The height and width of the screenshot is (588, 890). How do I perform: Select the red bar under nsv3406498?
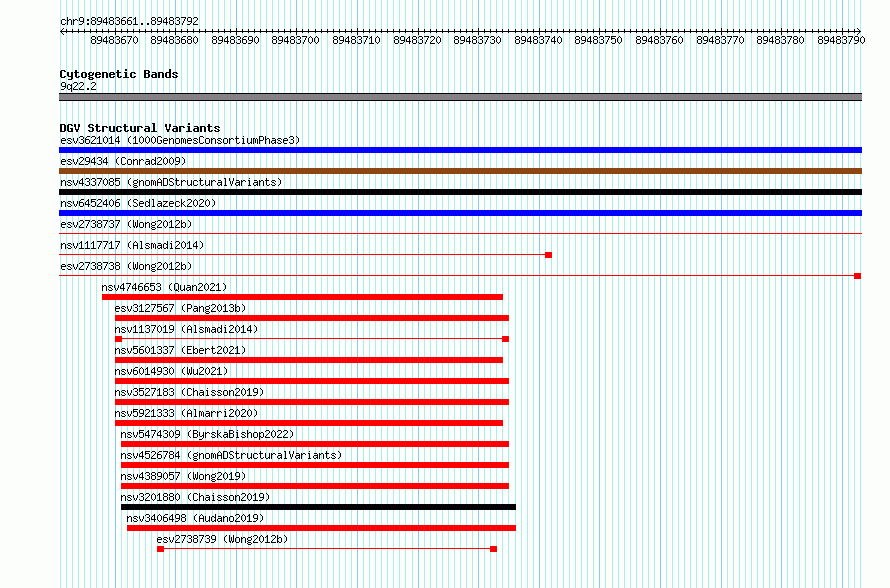click(321, 528)
